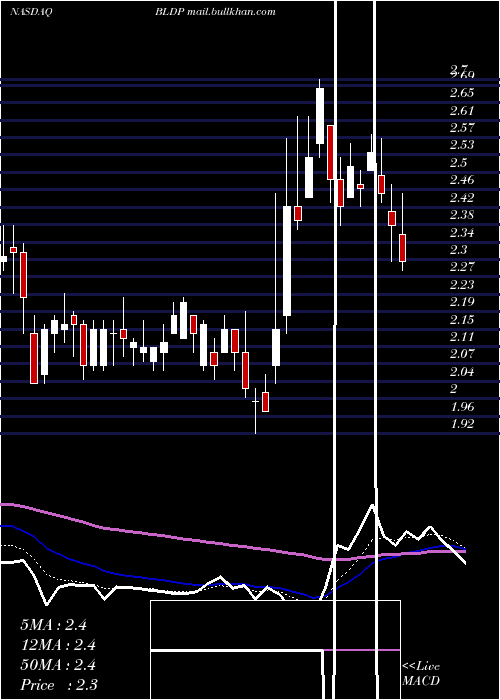Click the 2.19 price axis label
This screenshot has height=700, width=500.
pyautogui.click(x=462, y=302)
